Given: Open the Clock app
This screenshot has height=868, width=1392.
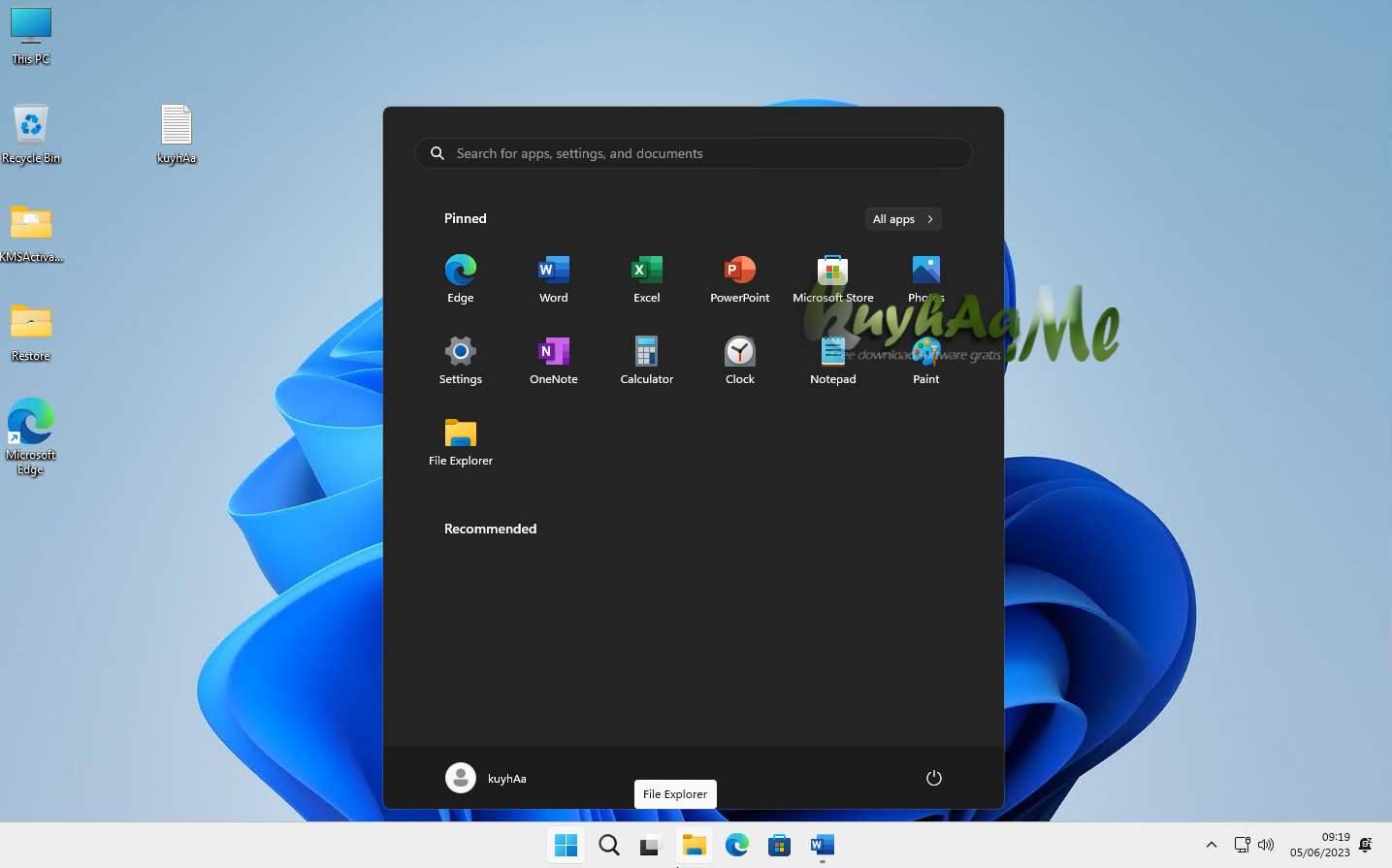Looking at the screenshot, I should click(x=740, y=360).
